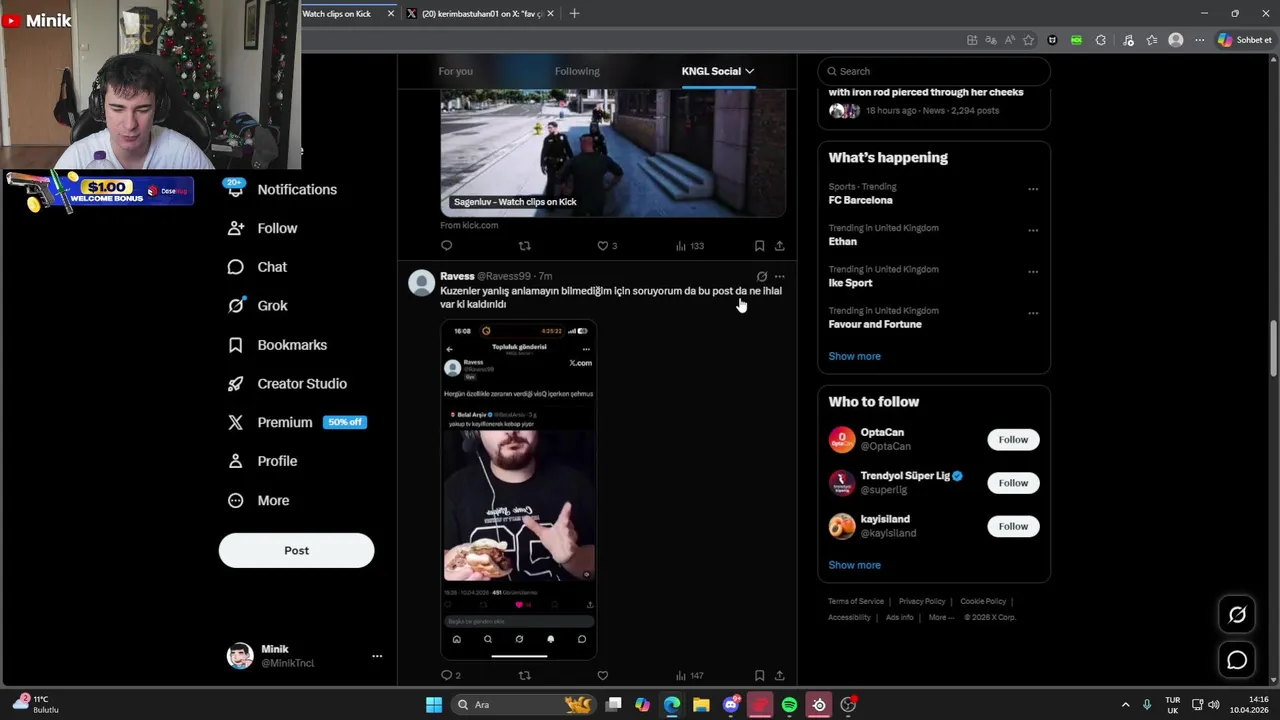View analytics of Sagenluv clip post

pyautogui.click(x=689, y=246)
